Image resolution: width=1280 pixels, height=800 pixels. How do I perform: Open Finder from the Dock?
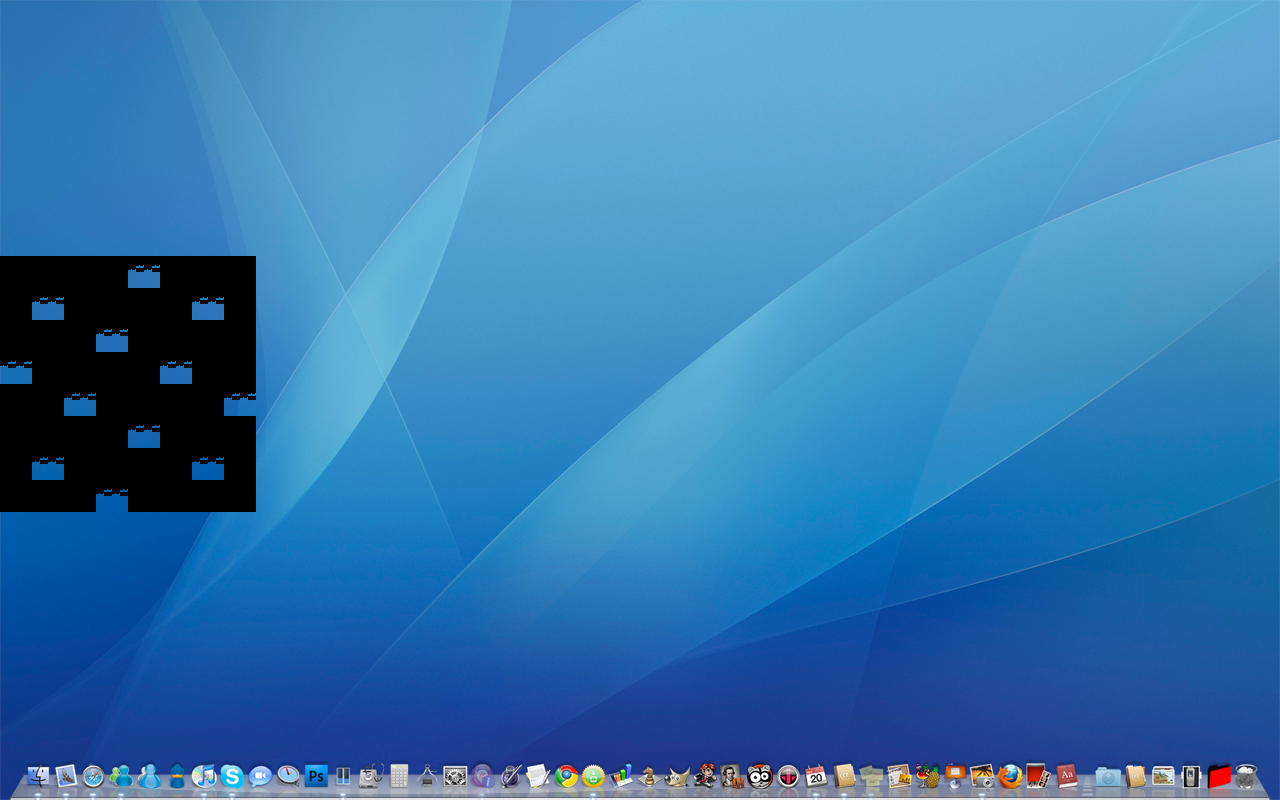[39, 775]
